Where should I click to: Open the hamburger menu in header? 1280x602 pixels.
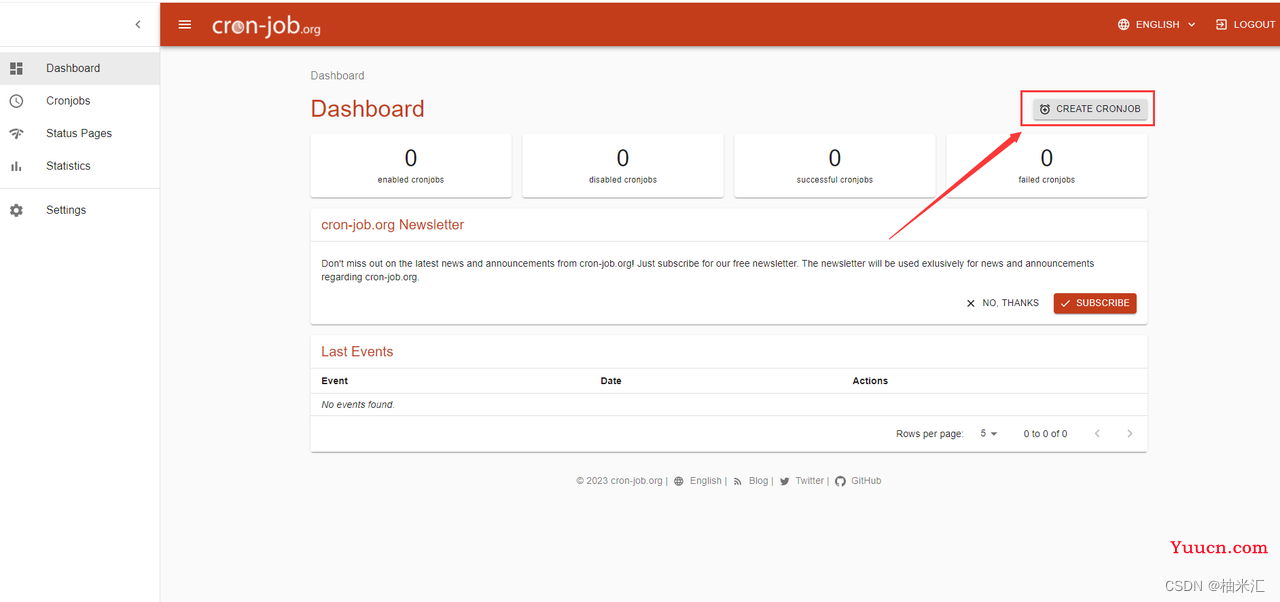pyautogui.click(x=185, y=25)
